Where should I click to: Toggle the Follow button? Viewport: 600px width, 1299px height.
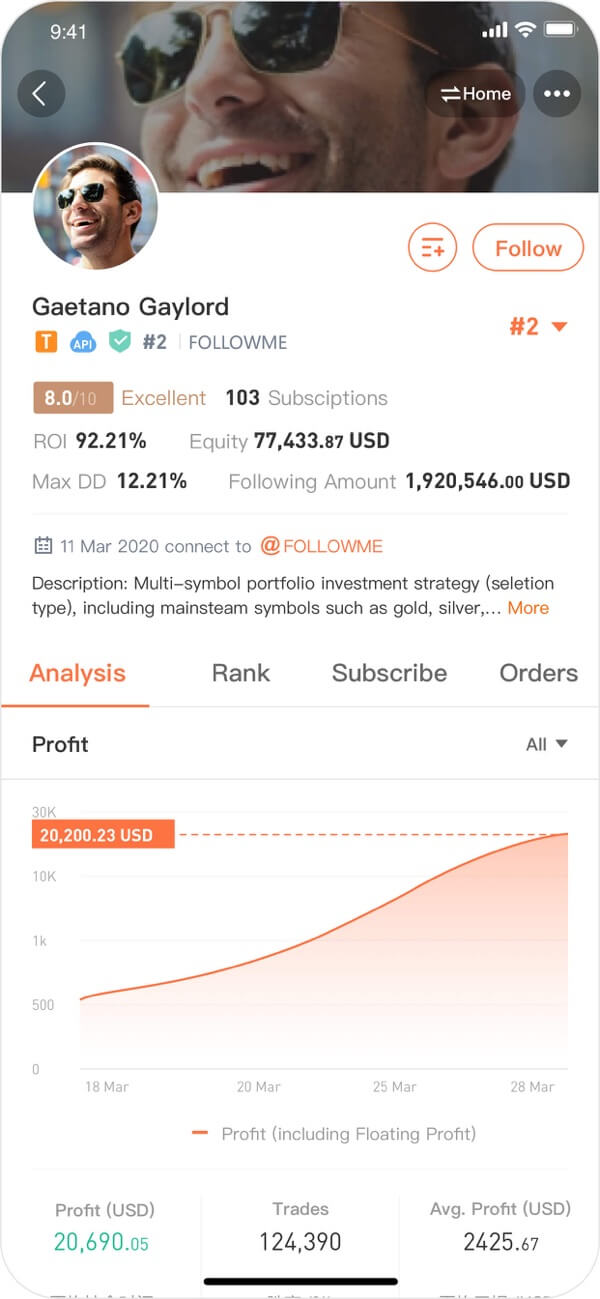pyautogui.click(x=527, y=248)
